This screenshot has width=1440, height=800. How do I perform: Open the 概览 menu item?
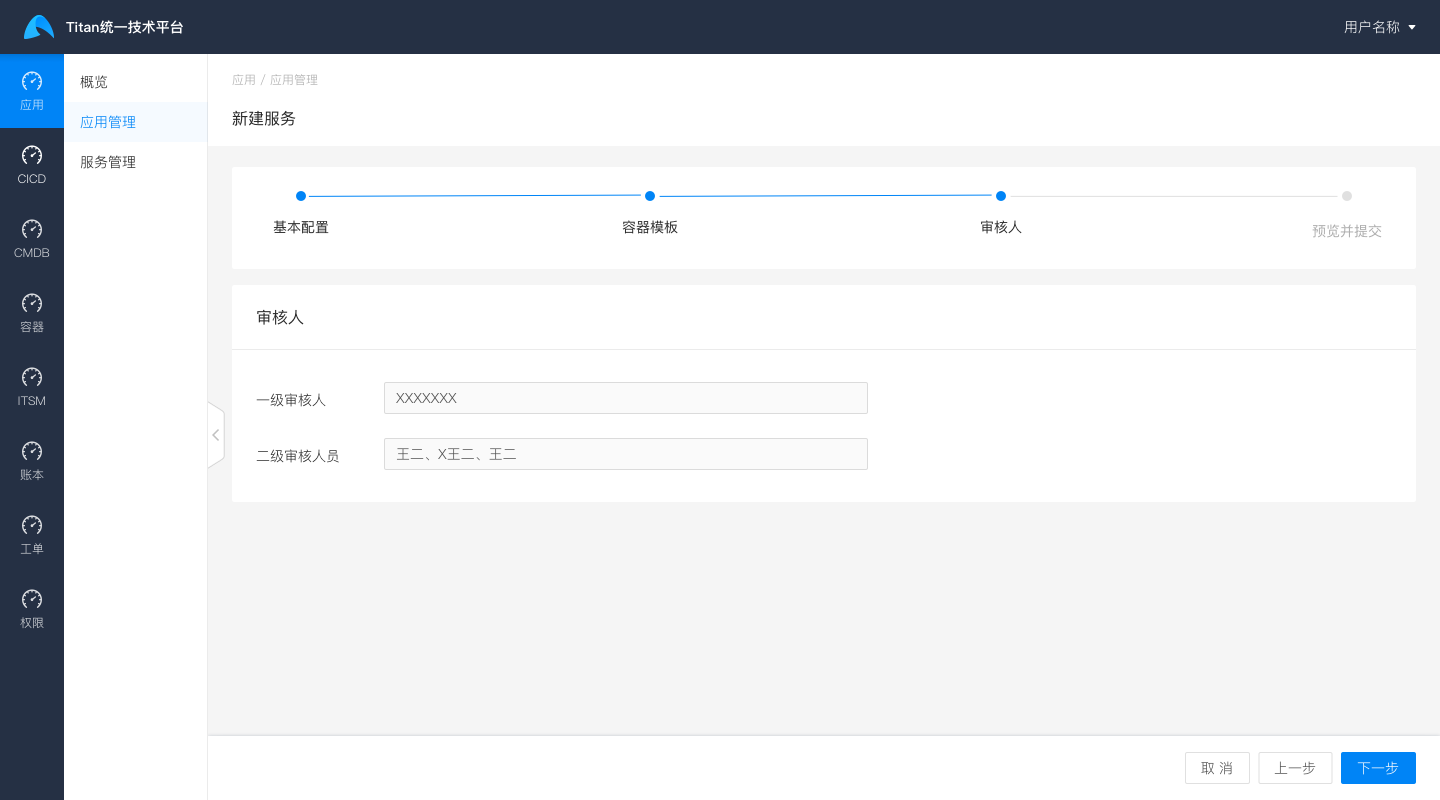(94, 82)
